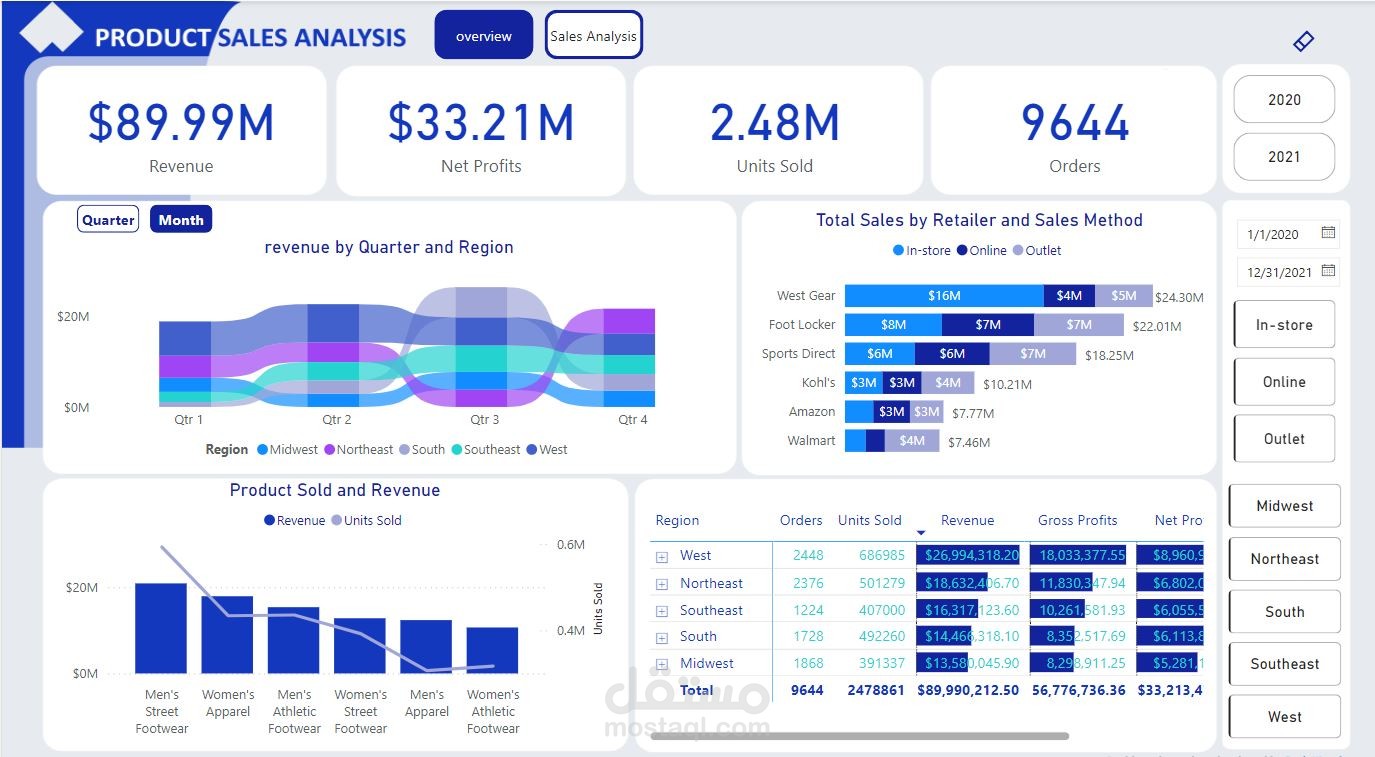Switch to the overview tab
This screenshot has width=1375, height=757.
tap(483, 34)
